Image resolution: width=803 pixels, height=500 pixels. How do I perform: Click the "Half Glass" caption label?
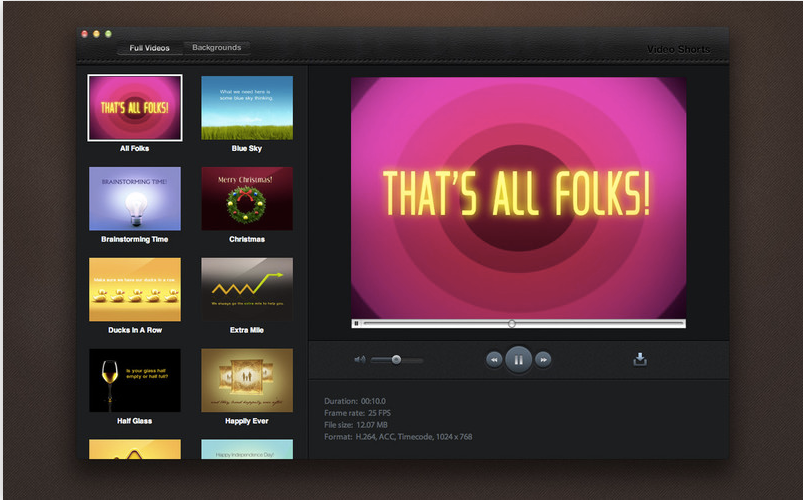click(x=135, y=421)
